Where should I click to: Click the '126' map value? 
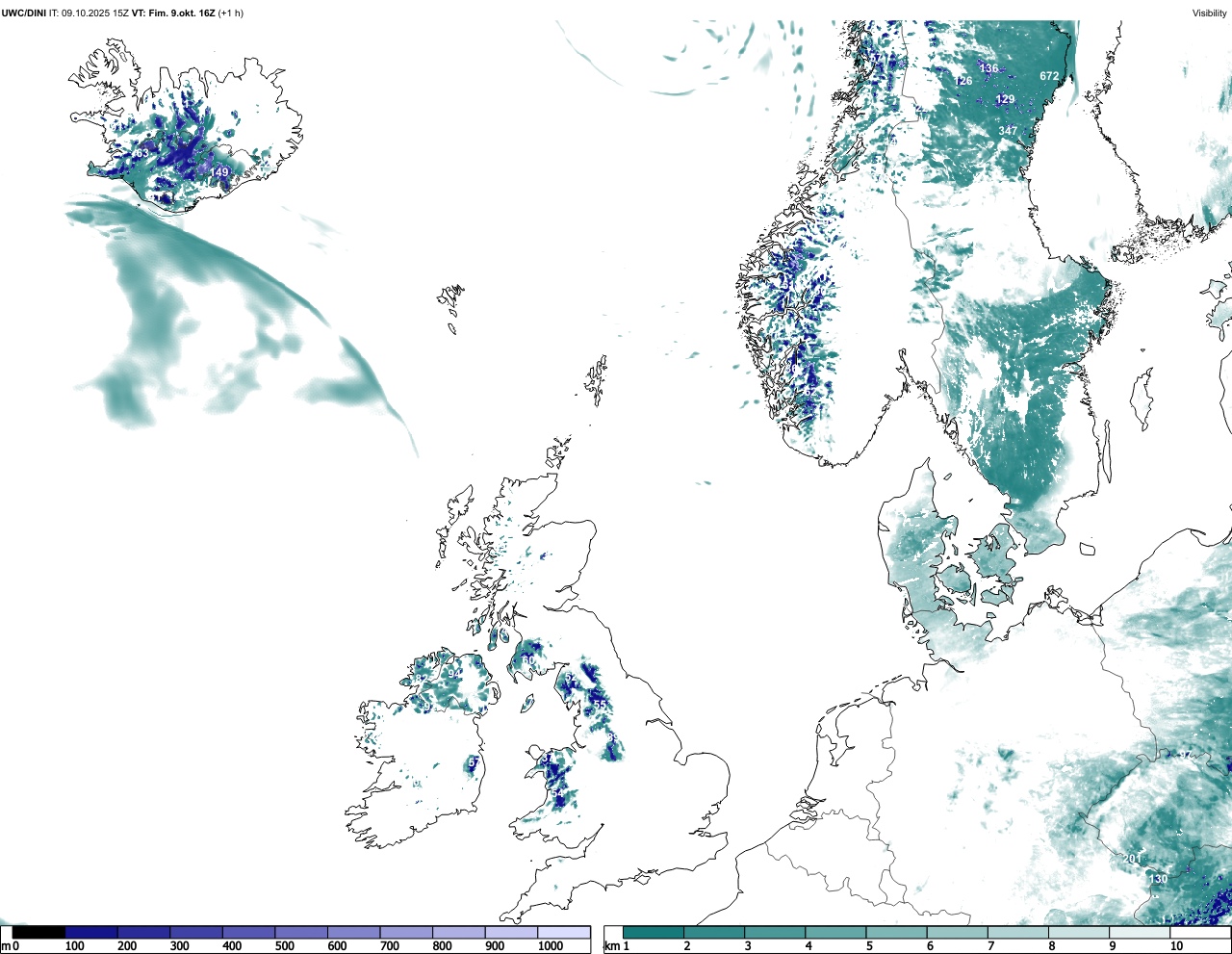pos(962,81)
